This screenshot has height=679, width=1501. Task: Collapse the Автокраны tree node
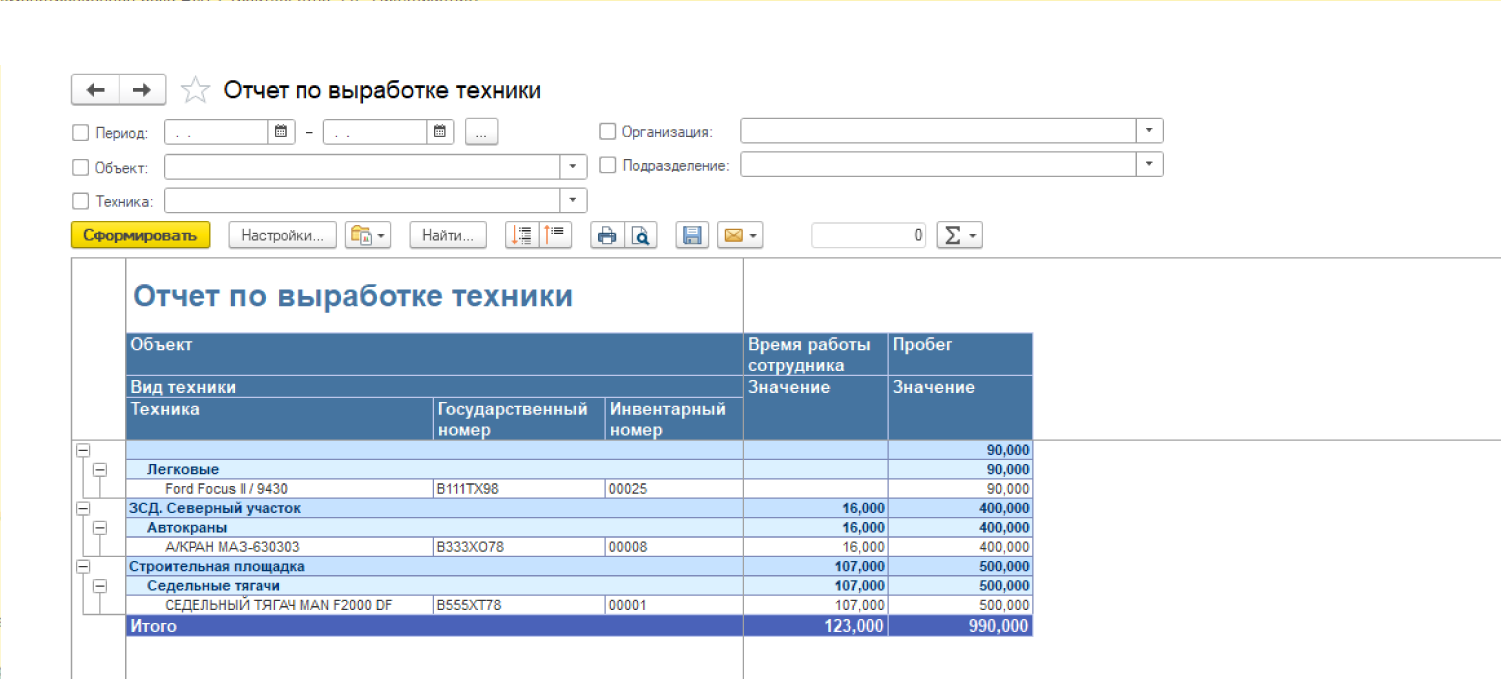point(100,527)
